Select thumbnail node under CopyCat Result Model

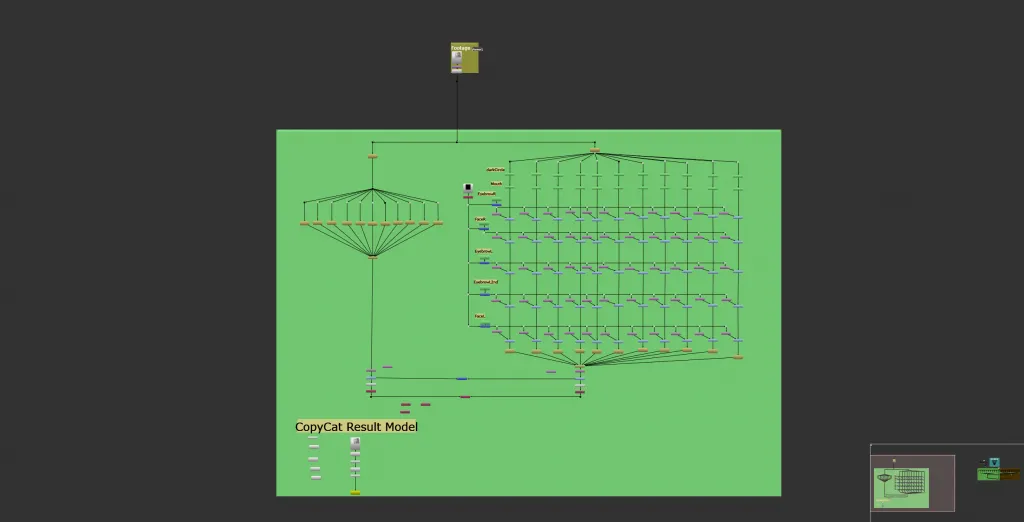tap(355, 441)
